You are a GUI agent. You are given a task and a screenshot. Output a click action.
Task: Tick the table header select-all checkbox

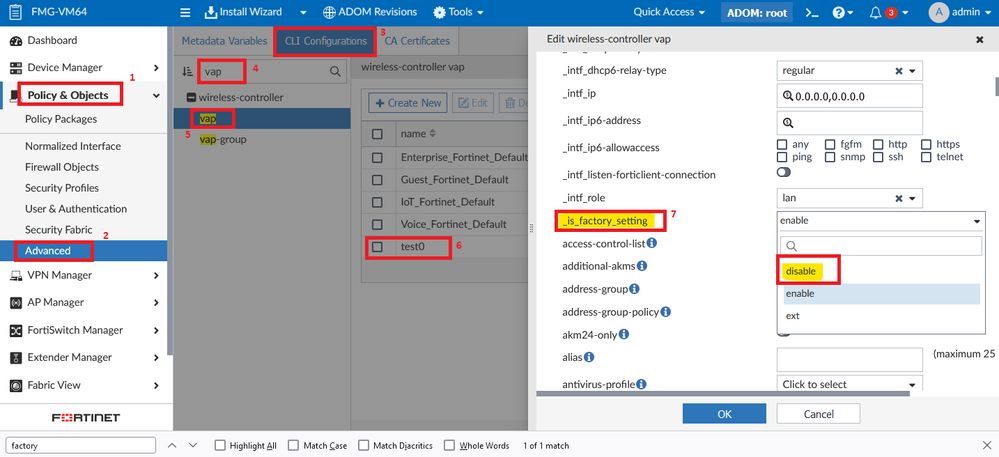coord(377,134)
